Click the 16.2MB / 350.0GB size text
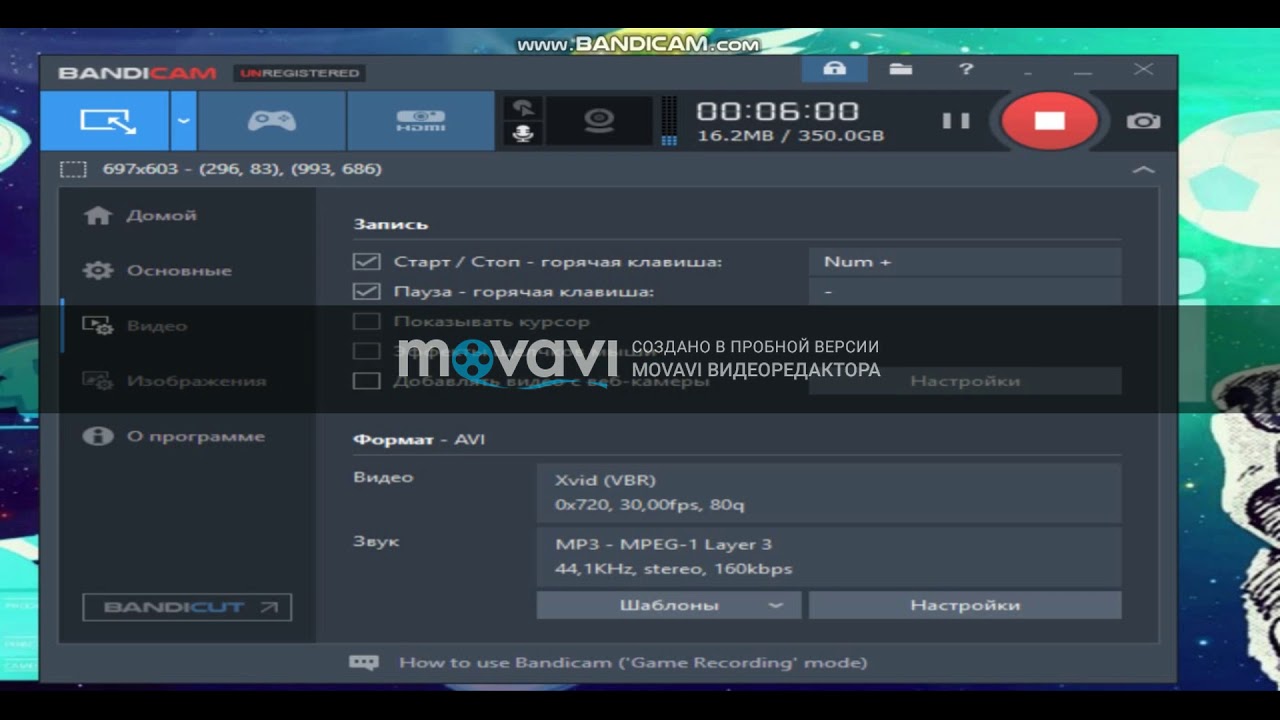Screen dimensions: 1280x720 tap(790, 136)
